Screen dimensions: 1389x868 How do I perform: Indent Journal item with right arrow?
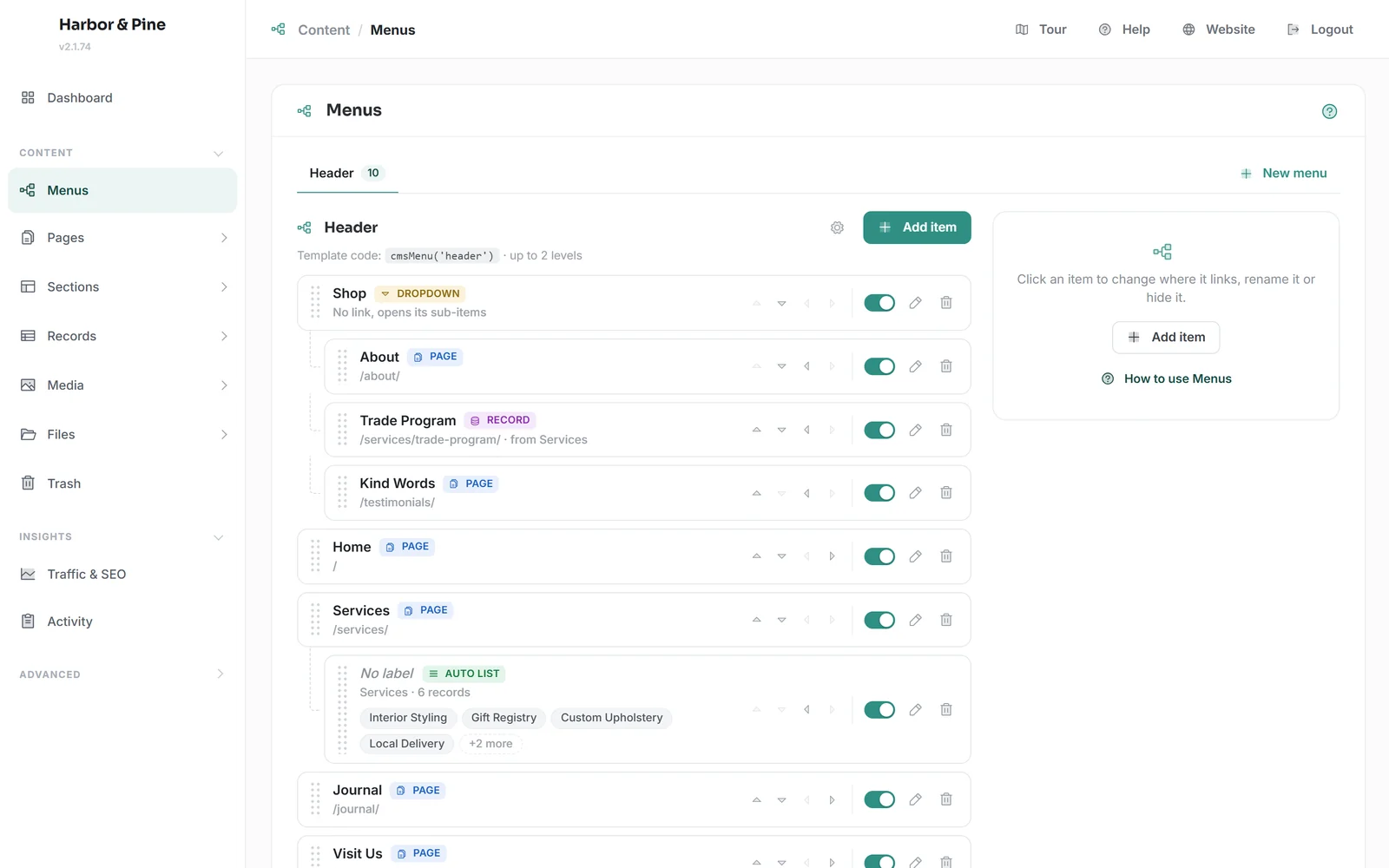tap(832, 799)
